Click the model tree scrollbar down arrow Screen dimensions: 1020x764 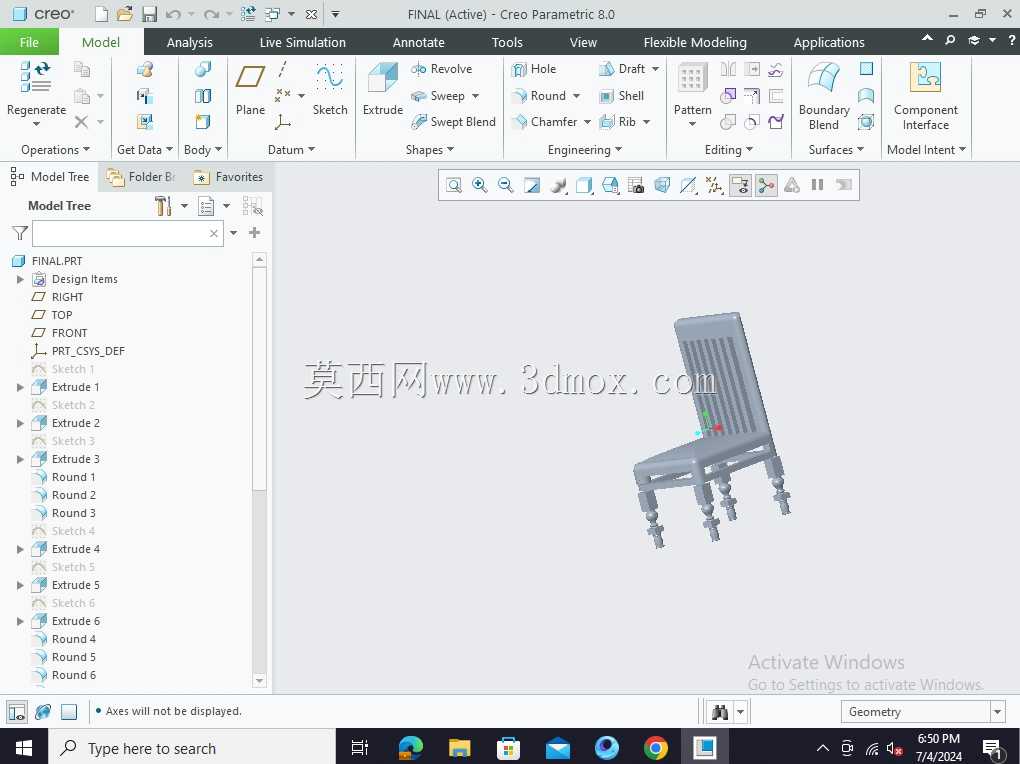click(x=259, y=681)
